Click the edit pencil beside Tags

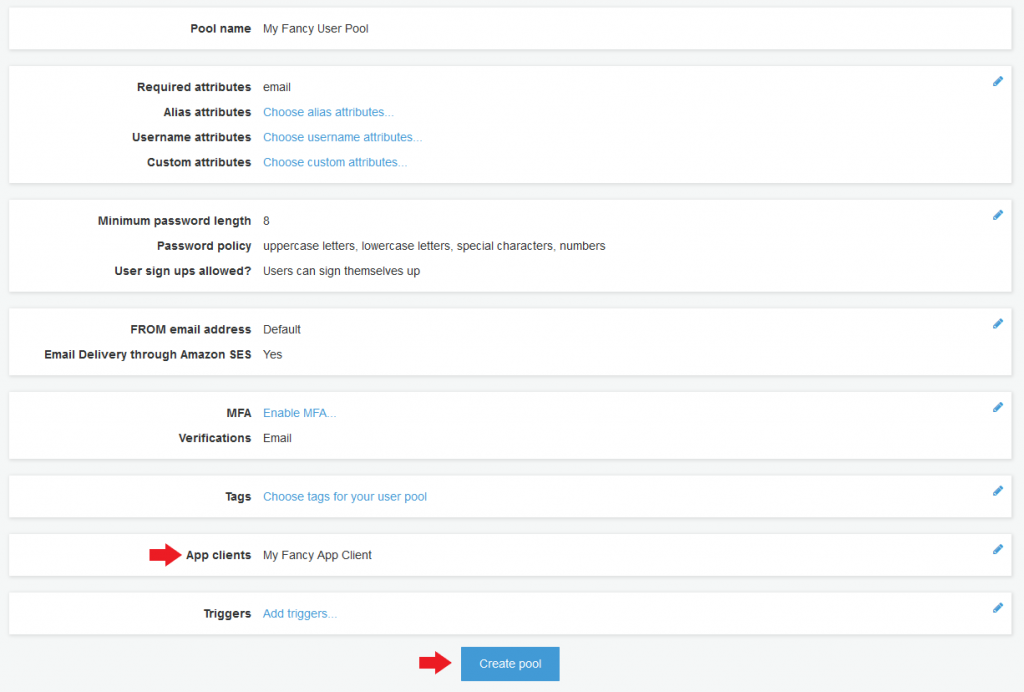coord(997,491)
